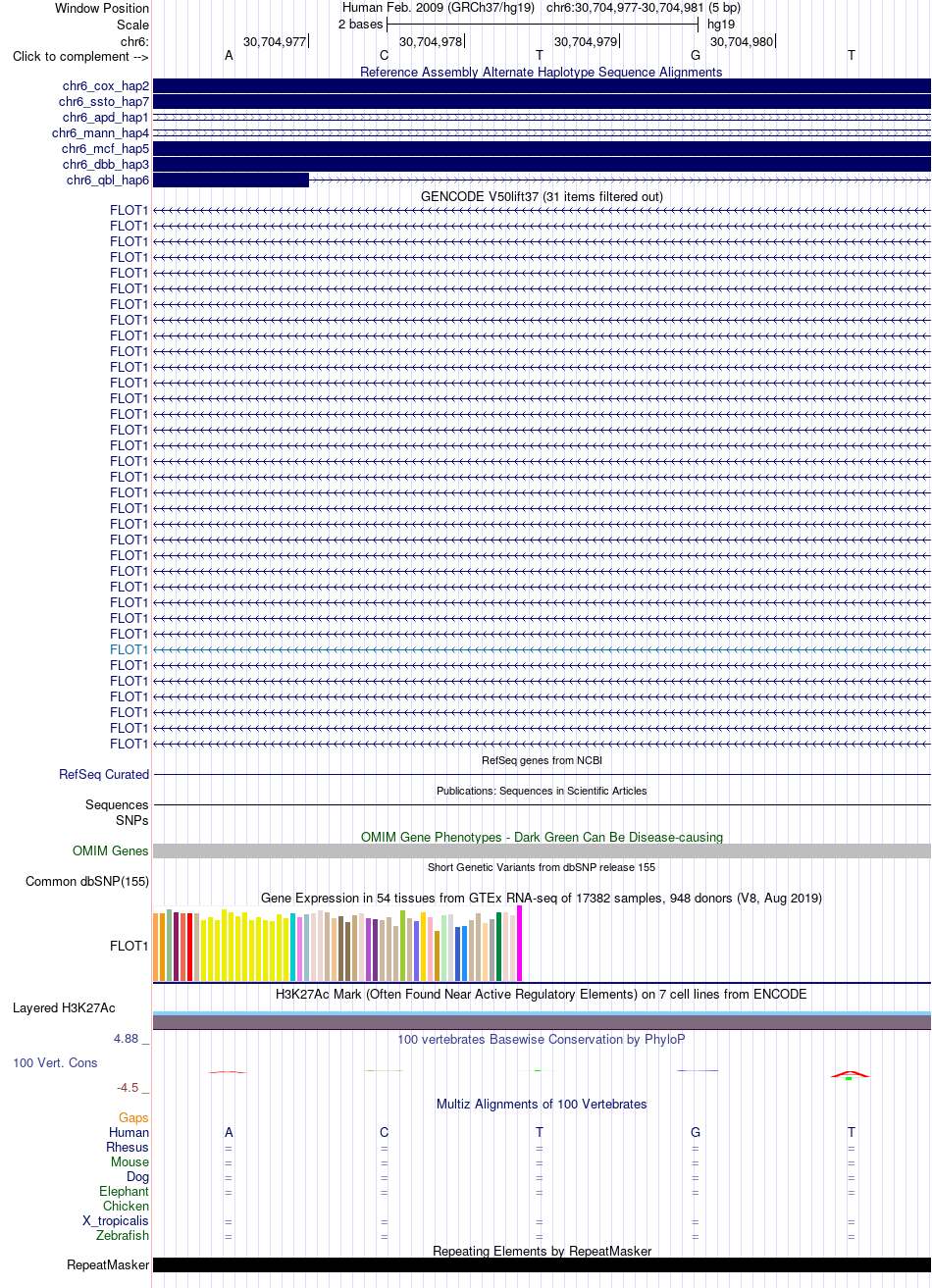The height and width of the screenshot is (1288, 932).
Task: Click position label 30,704,980 on the ruler
Action: pos(742,41)
